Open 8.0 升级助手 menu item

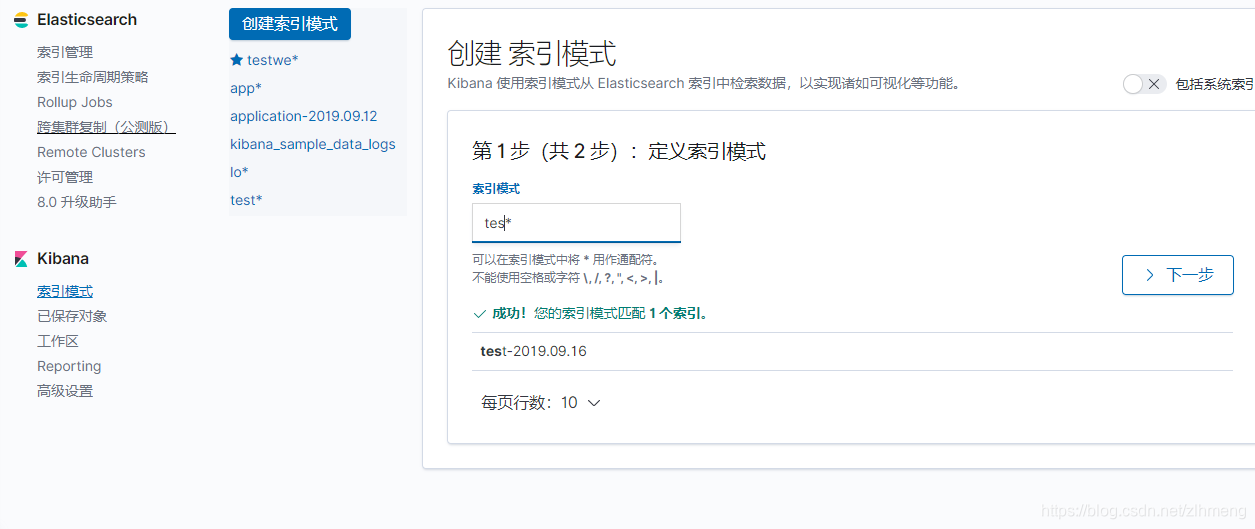(77, 202)
